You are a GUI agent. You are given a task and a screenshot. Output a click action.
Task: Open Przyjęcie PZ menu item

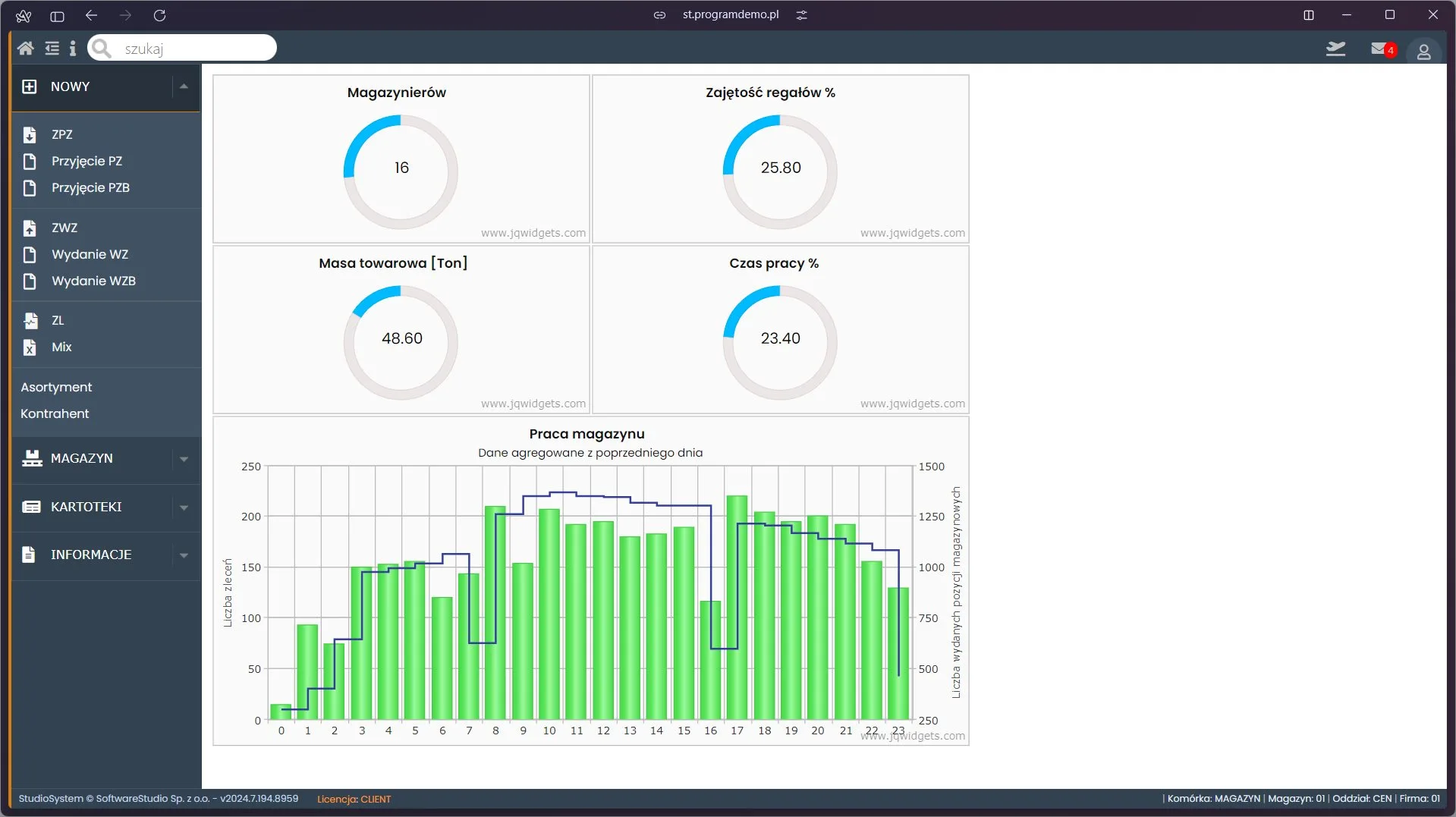pyautogui.click(x=86, y=161)
